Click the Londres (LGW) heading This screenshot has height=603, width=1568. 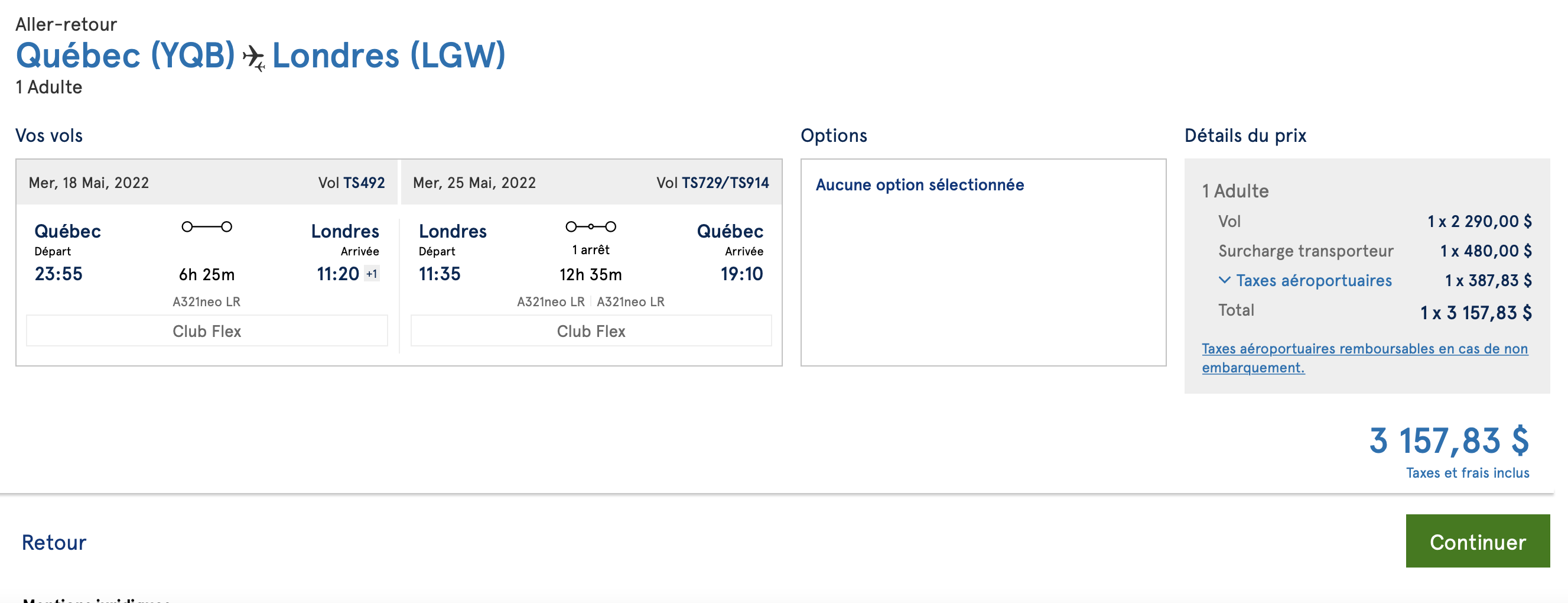coord(388,56)
